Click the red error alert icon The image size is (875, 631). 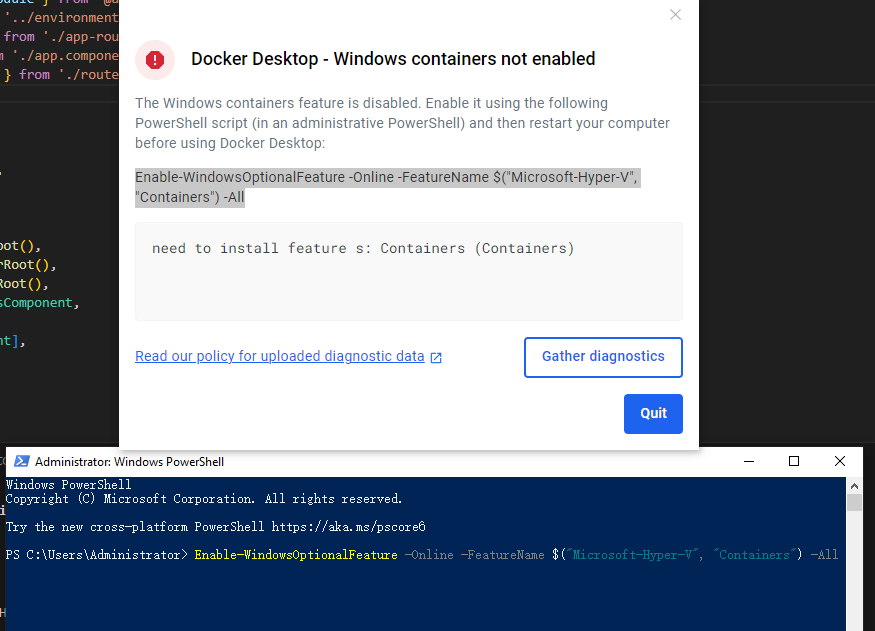[155, 60]
